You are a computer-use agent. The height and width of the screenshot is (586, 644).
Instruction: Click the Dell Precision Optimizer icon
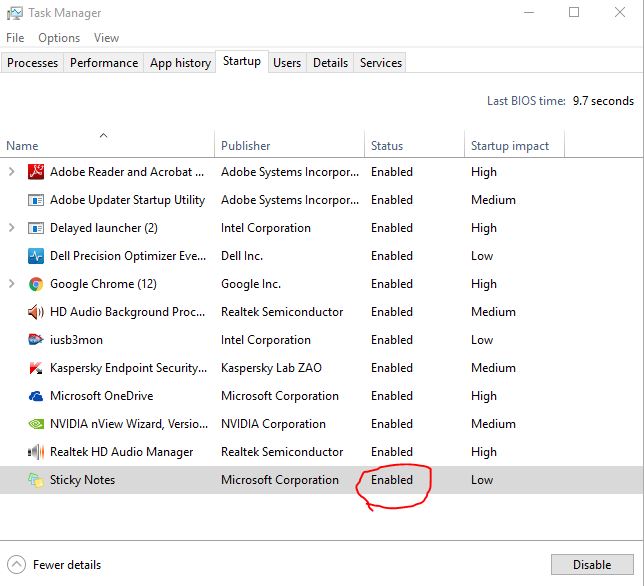36,256
